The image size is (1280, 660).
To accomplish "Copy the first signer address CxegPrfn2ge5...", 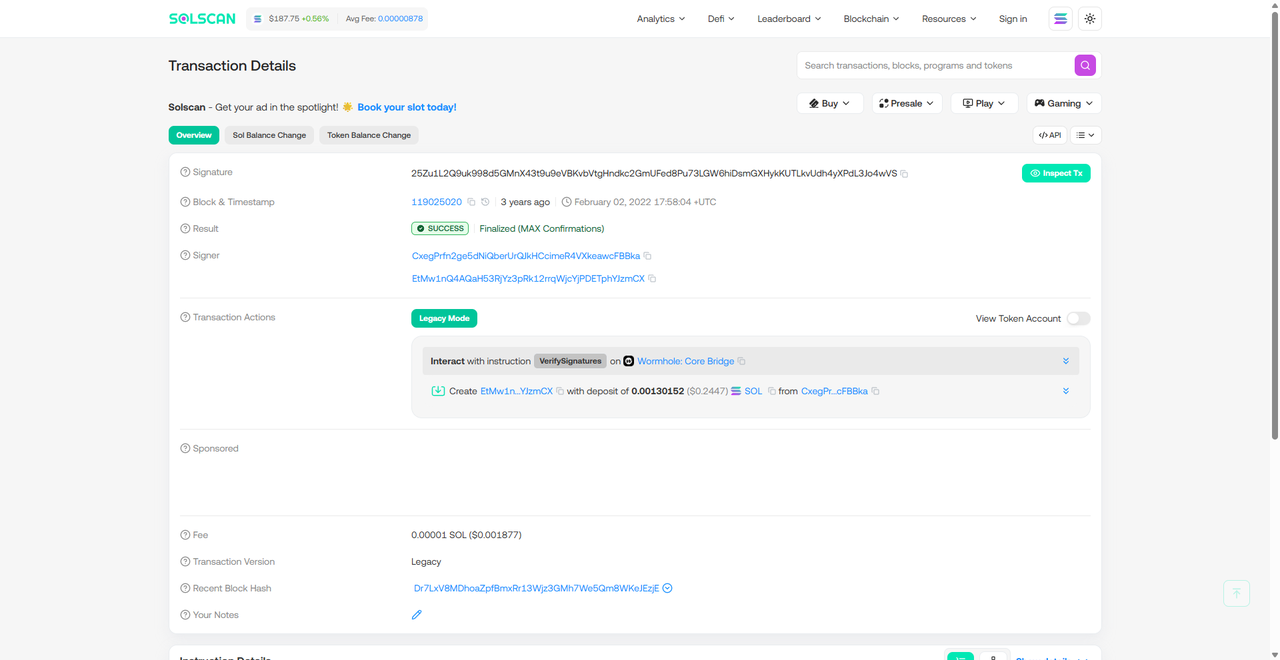I will point(648,256).
